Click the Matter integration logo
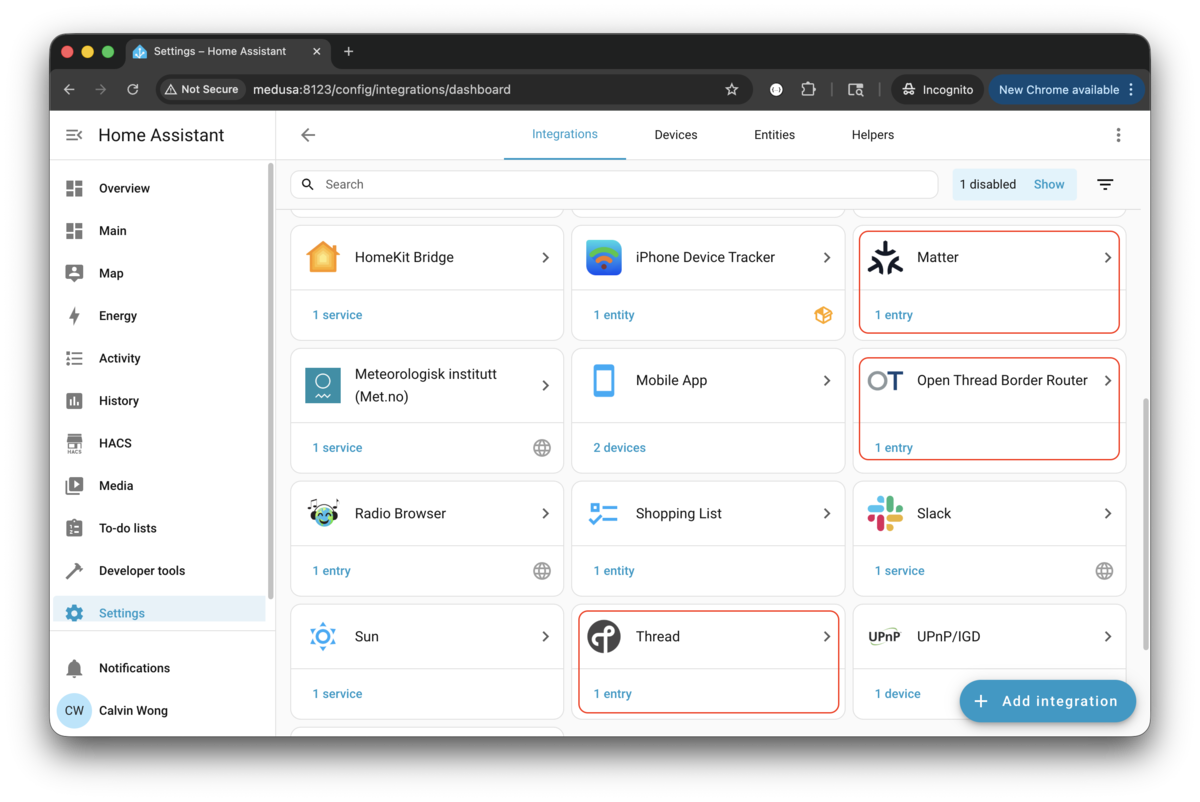The image size is (1200, 802). tap(885, 257)
